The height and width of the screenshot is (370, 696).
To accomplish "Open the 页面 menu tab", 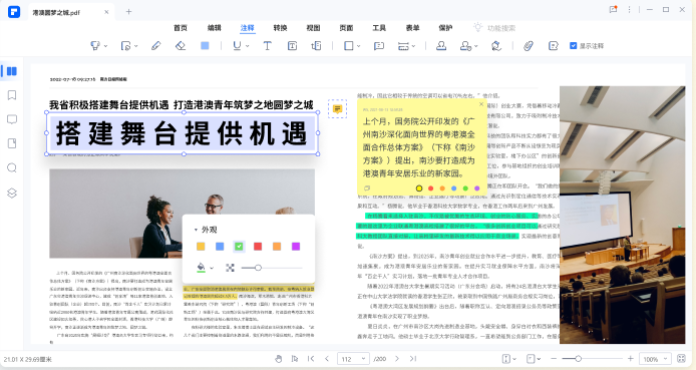I will 346,28.
